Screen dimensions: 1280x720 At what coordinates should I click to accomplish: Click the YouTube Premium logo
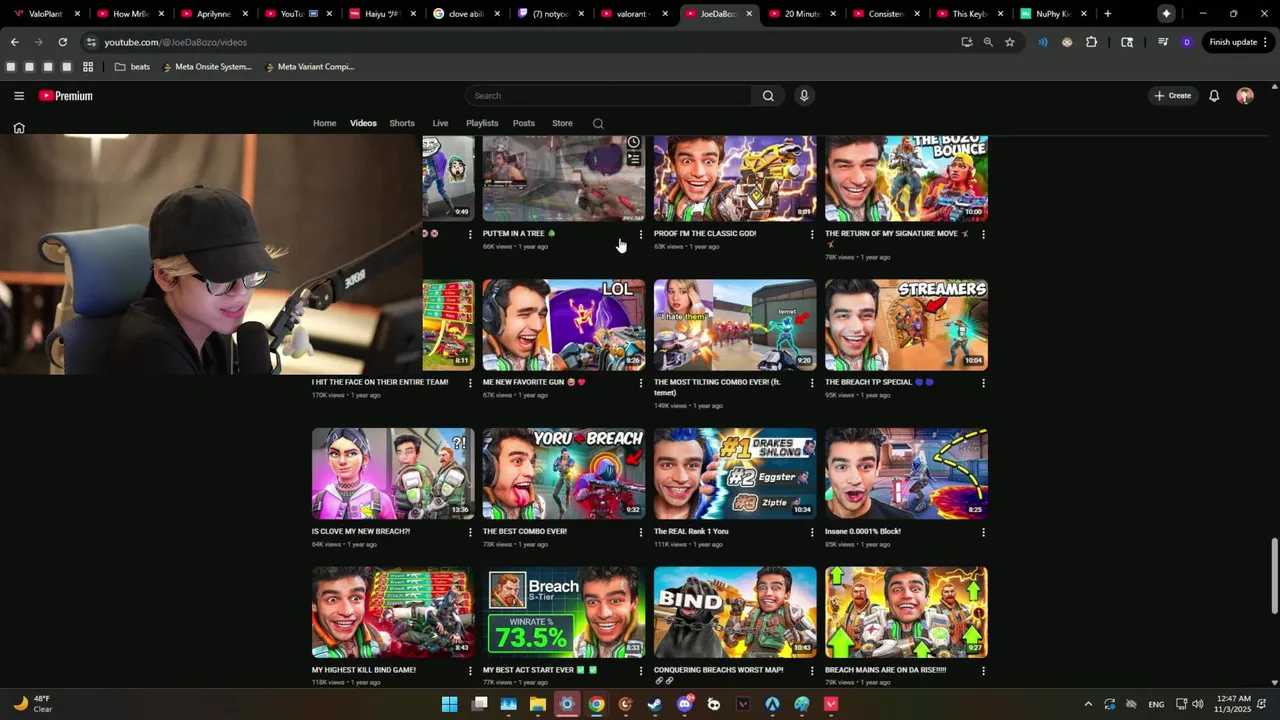coord(66,96)
